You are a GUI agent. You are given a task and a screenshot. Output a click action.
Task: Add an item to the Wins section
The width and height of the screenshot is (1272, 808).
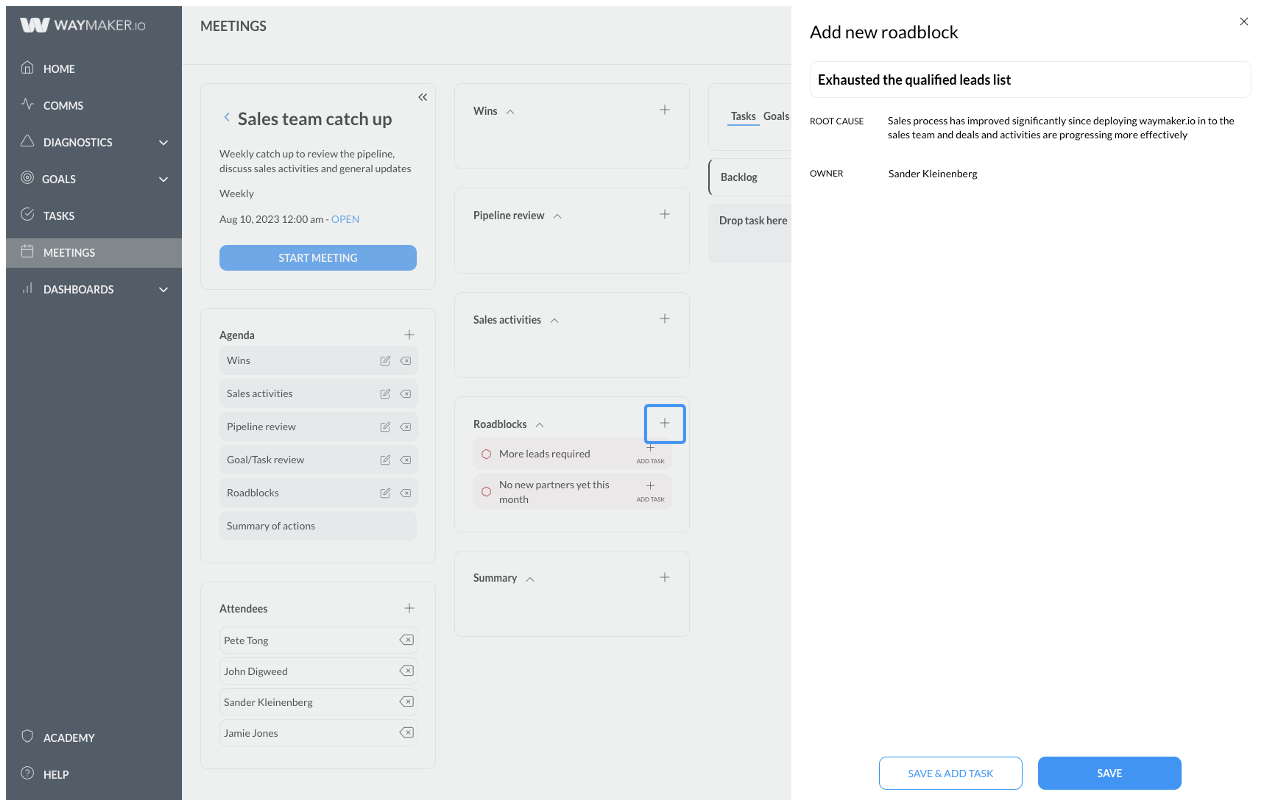(x=665, y=110)
